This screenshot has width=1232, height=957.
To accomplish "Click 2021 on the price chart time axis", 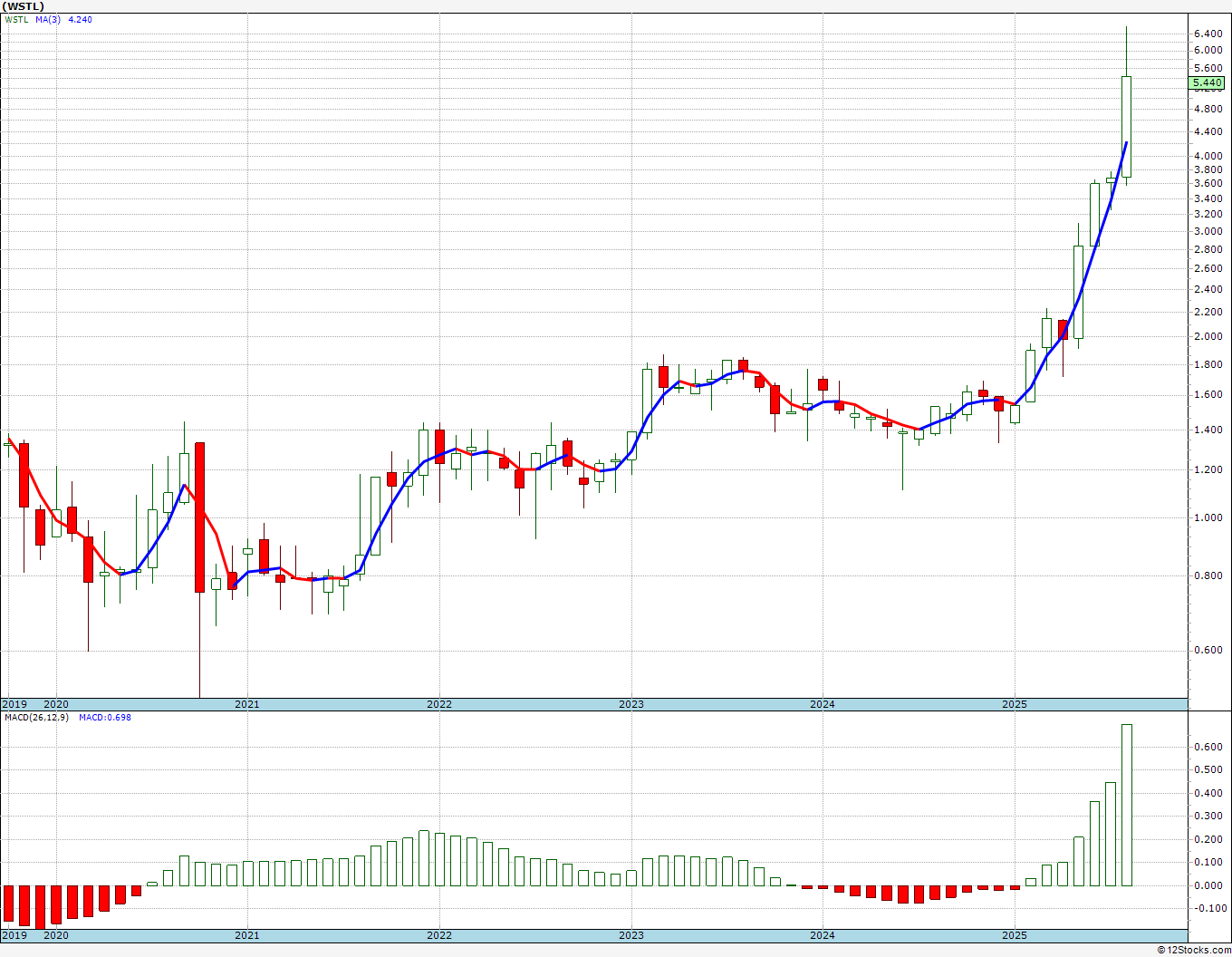I will 247,704.
